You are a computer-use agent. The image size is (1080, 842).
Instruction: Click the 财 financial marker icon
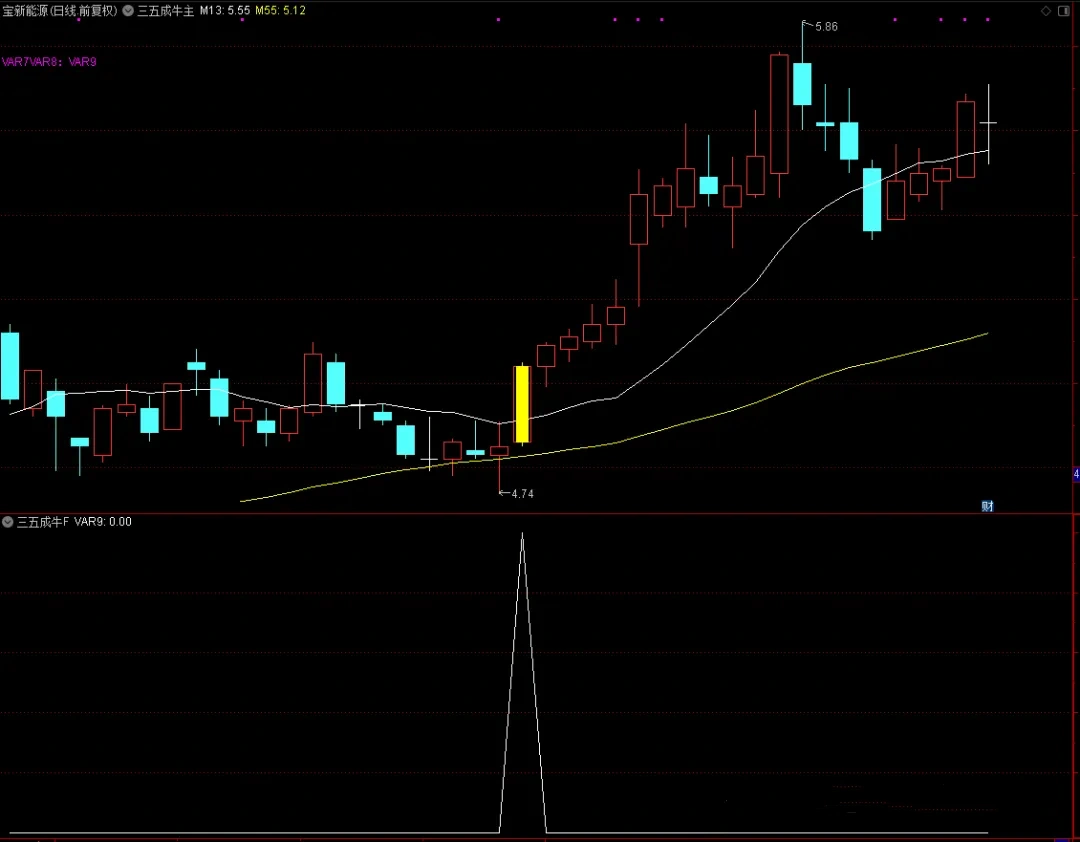pos(987,506)
